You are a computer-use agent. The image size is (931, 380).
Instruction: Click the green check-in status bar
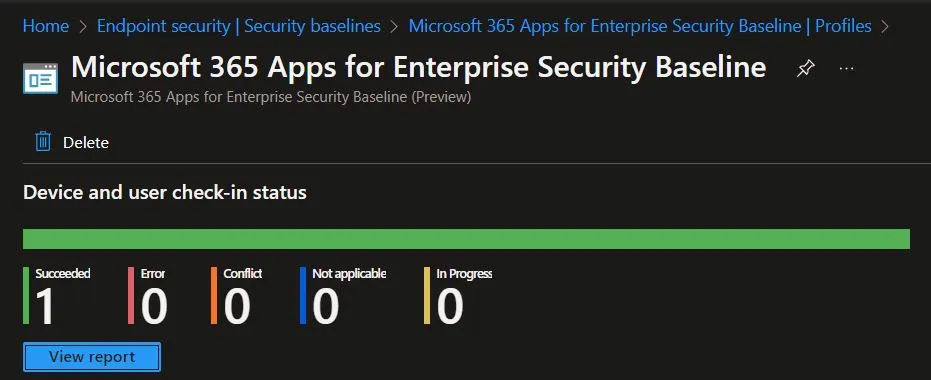pos(466,239)
